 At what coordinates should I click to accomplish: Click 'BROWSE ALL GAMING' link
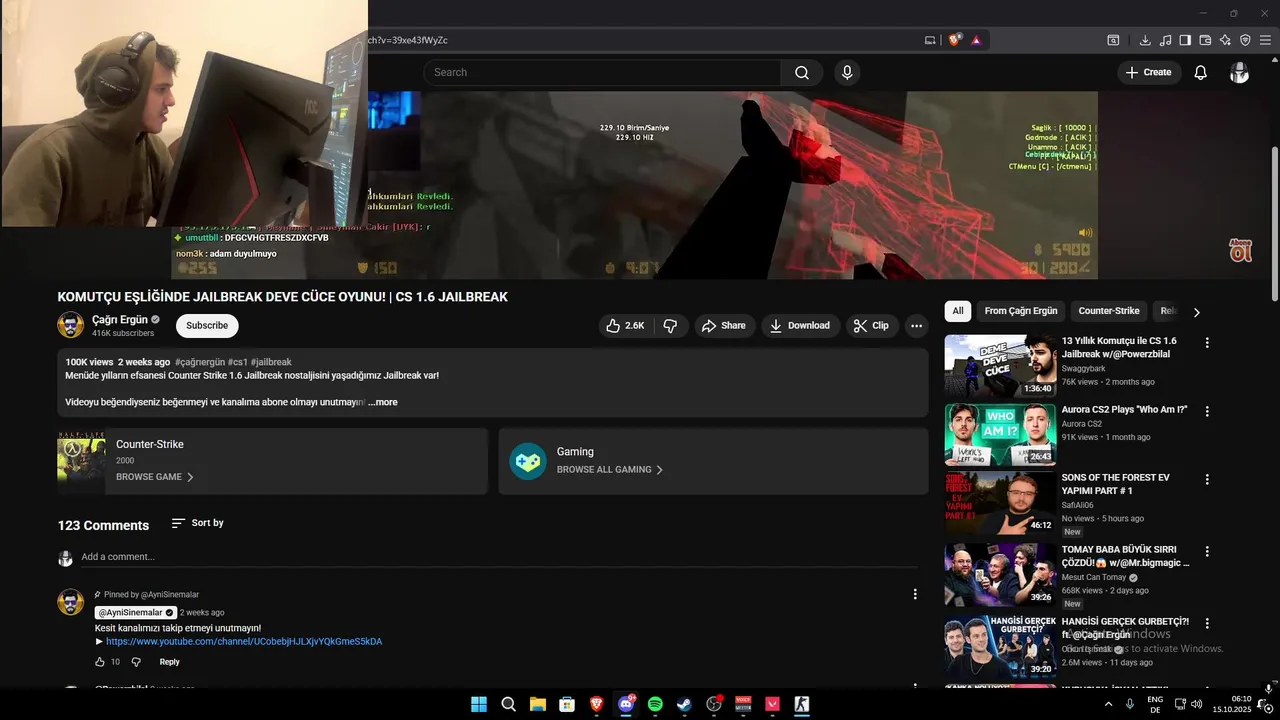(x=610, y=469)
